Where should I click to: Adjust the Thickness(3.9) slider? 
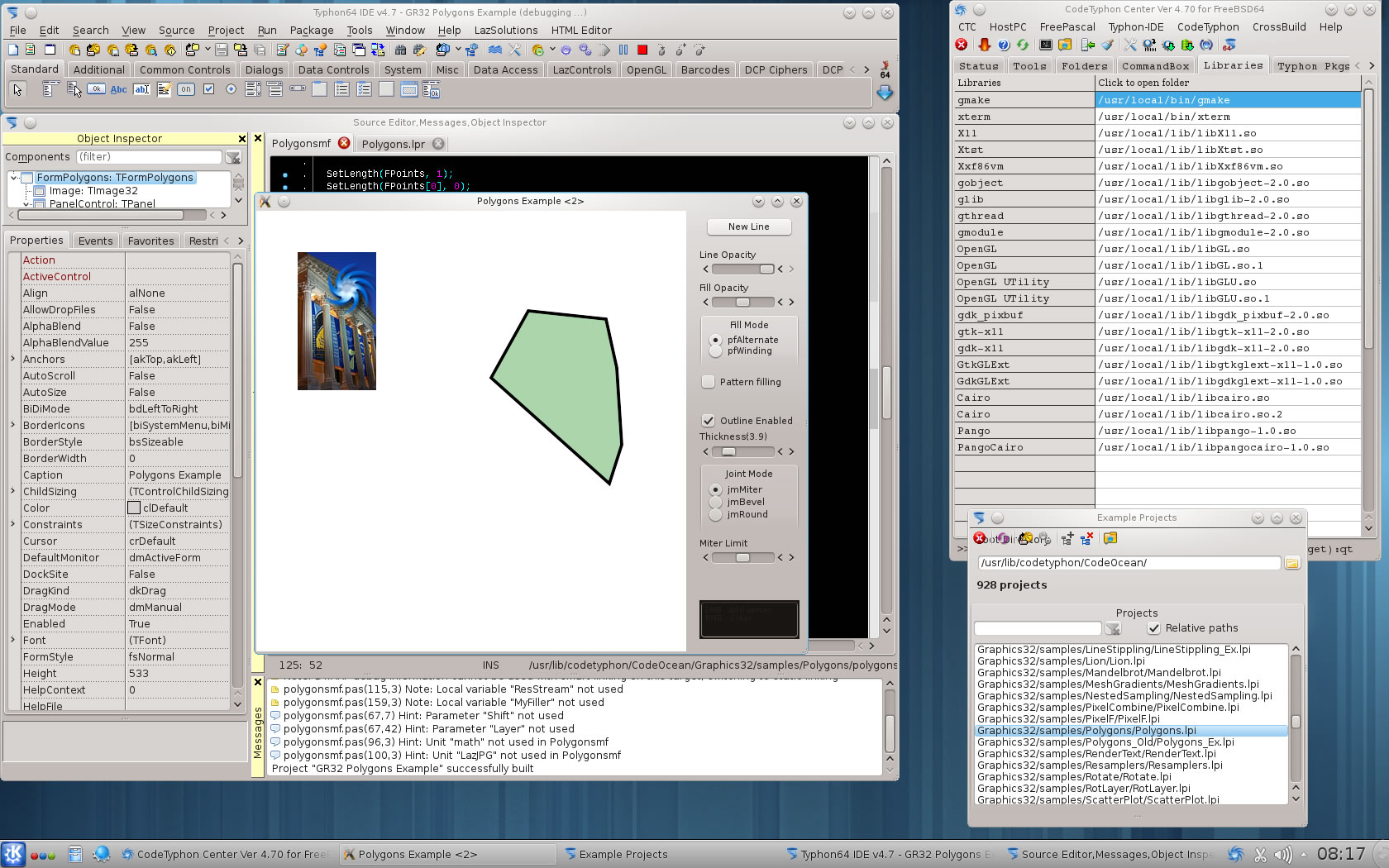742,451
